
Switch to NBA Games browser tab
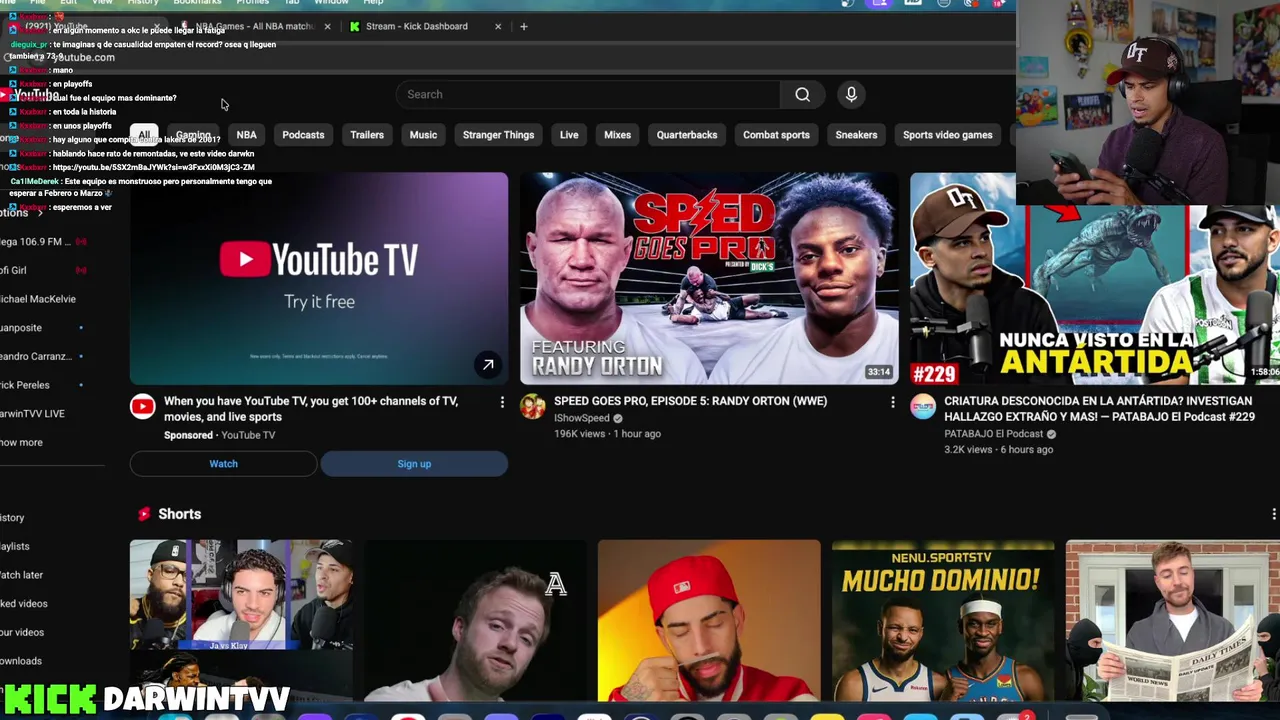click(255, 26)
